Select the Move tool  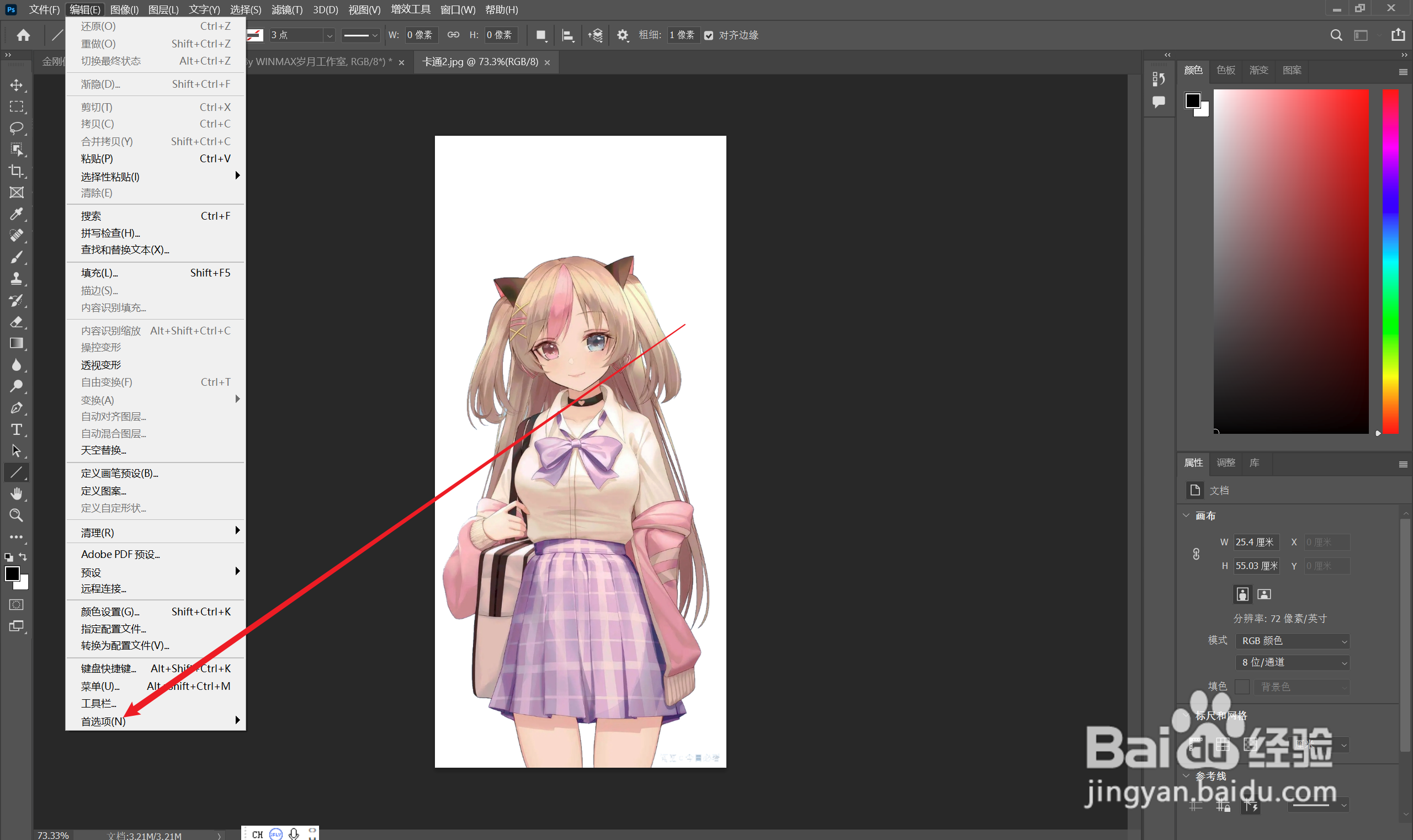point(17,85)
